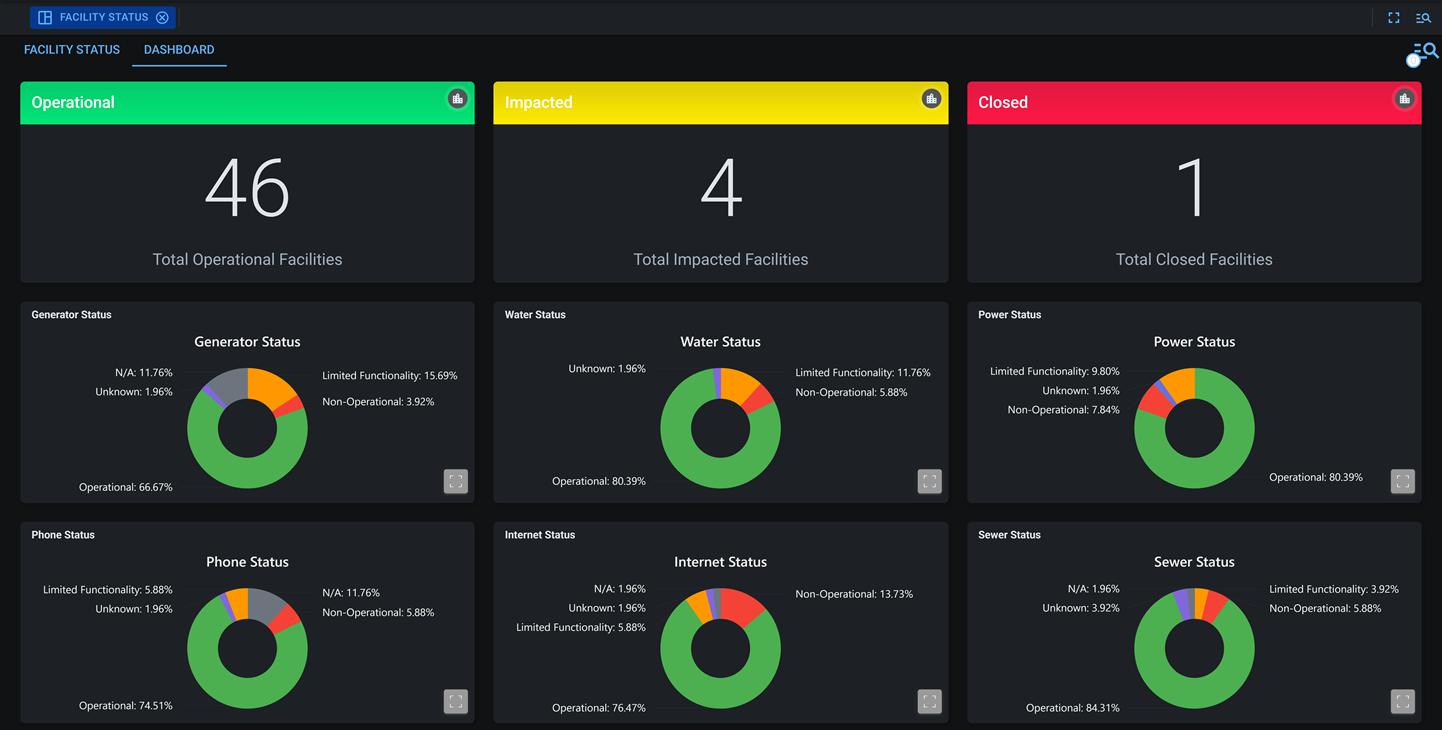Screen dimensions: 1442x730
Task: Click the FACILITY STATUS chip in the header
Action: tap(103, 17)
